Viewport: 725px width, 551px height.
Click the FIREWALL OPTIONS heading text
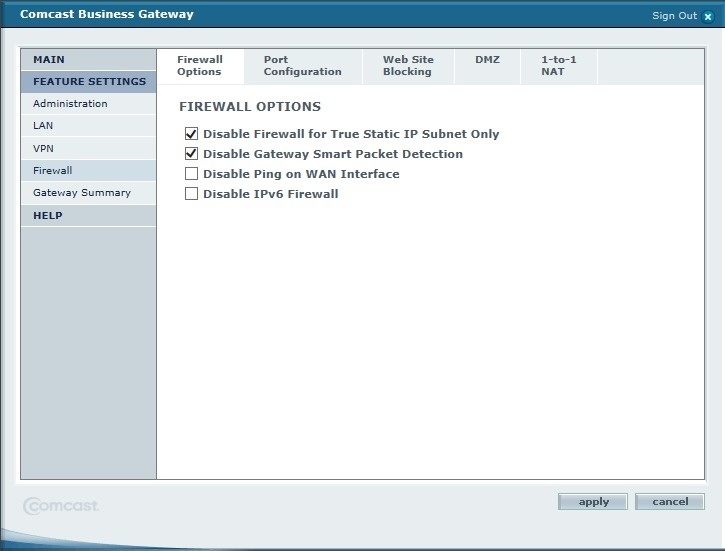[x=250, y=107]
